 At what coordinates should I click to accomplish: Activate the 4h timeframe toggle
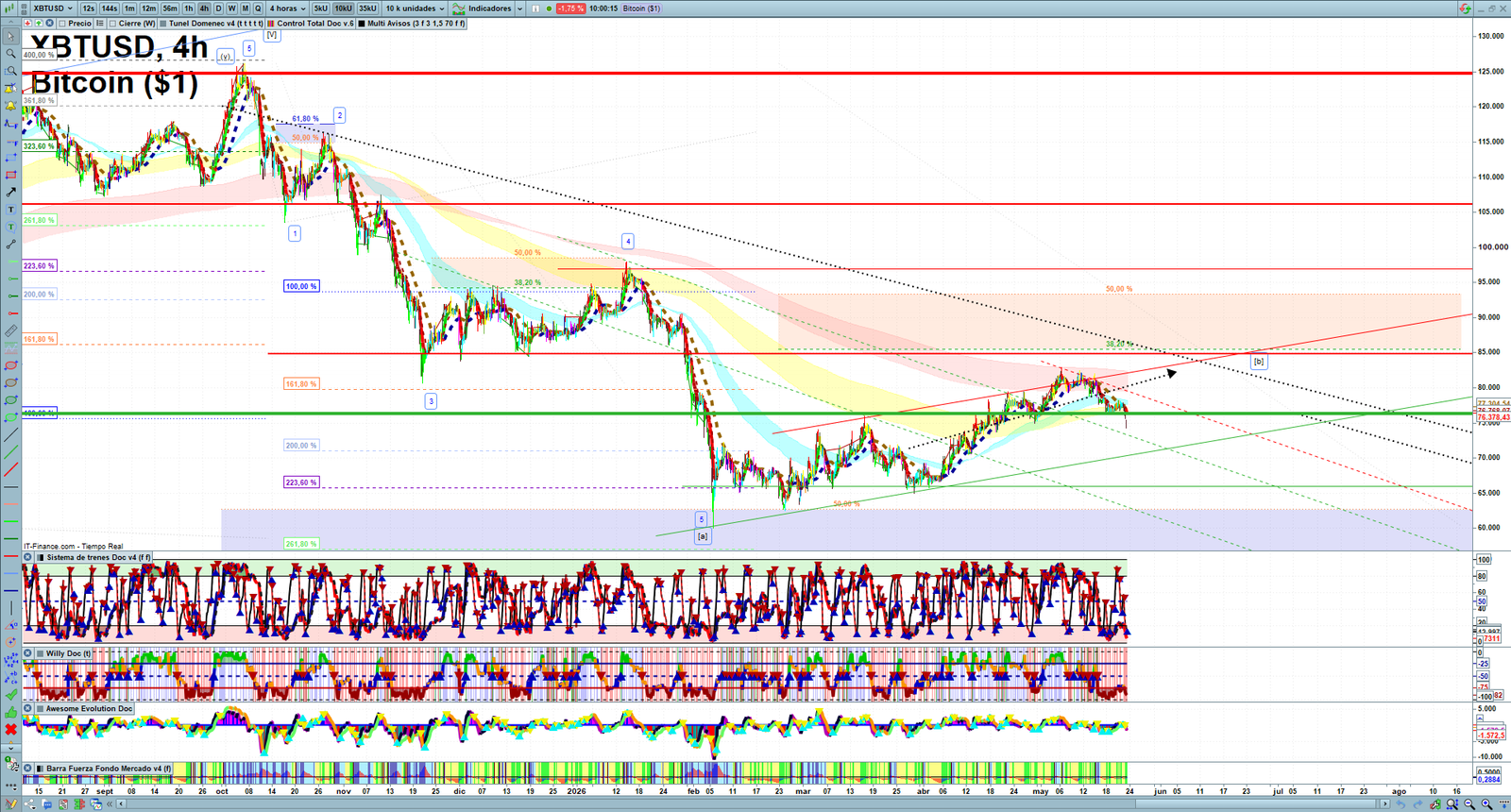coord(204,8)
